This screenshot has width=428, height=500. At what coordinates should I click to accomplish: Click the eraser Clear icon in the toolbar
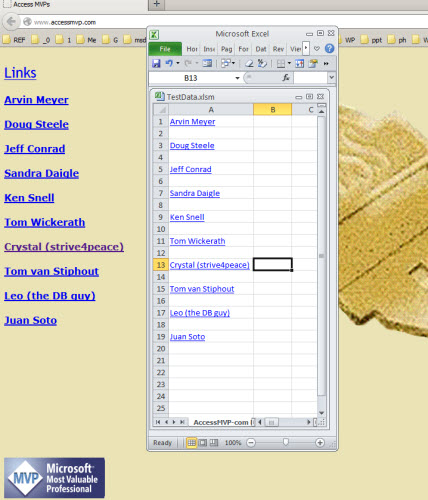[x=249, y=63]
